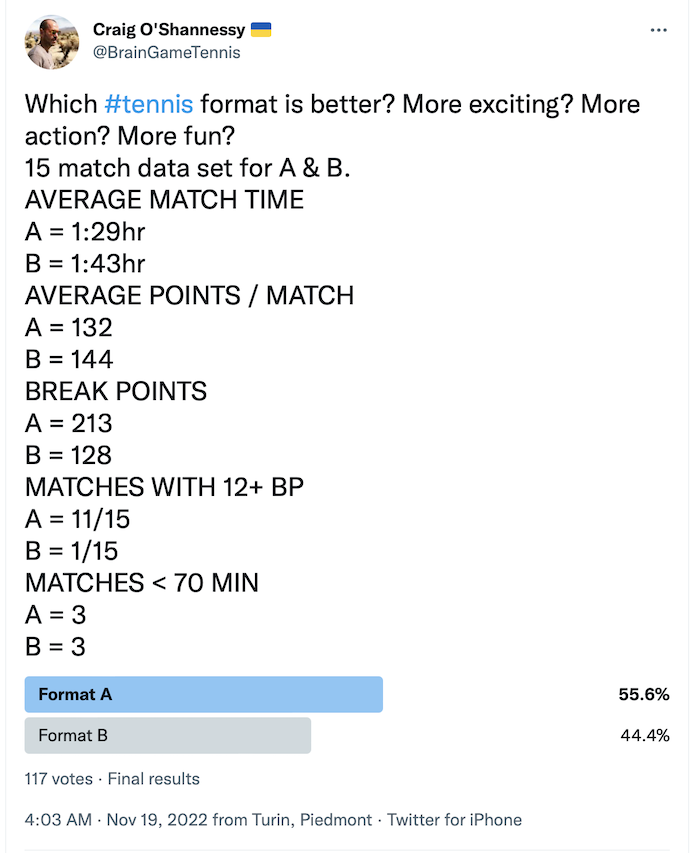Click the MATCHES WITH 12+ BP line
The width and height of the screenshot is (700, 853).
pyautogui.click(x=164, y=487)
